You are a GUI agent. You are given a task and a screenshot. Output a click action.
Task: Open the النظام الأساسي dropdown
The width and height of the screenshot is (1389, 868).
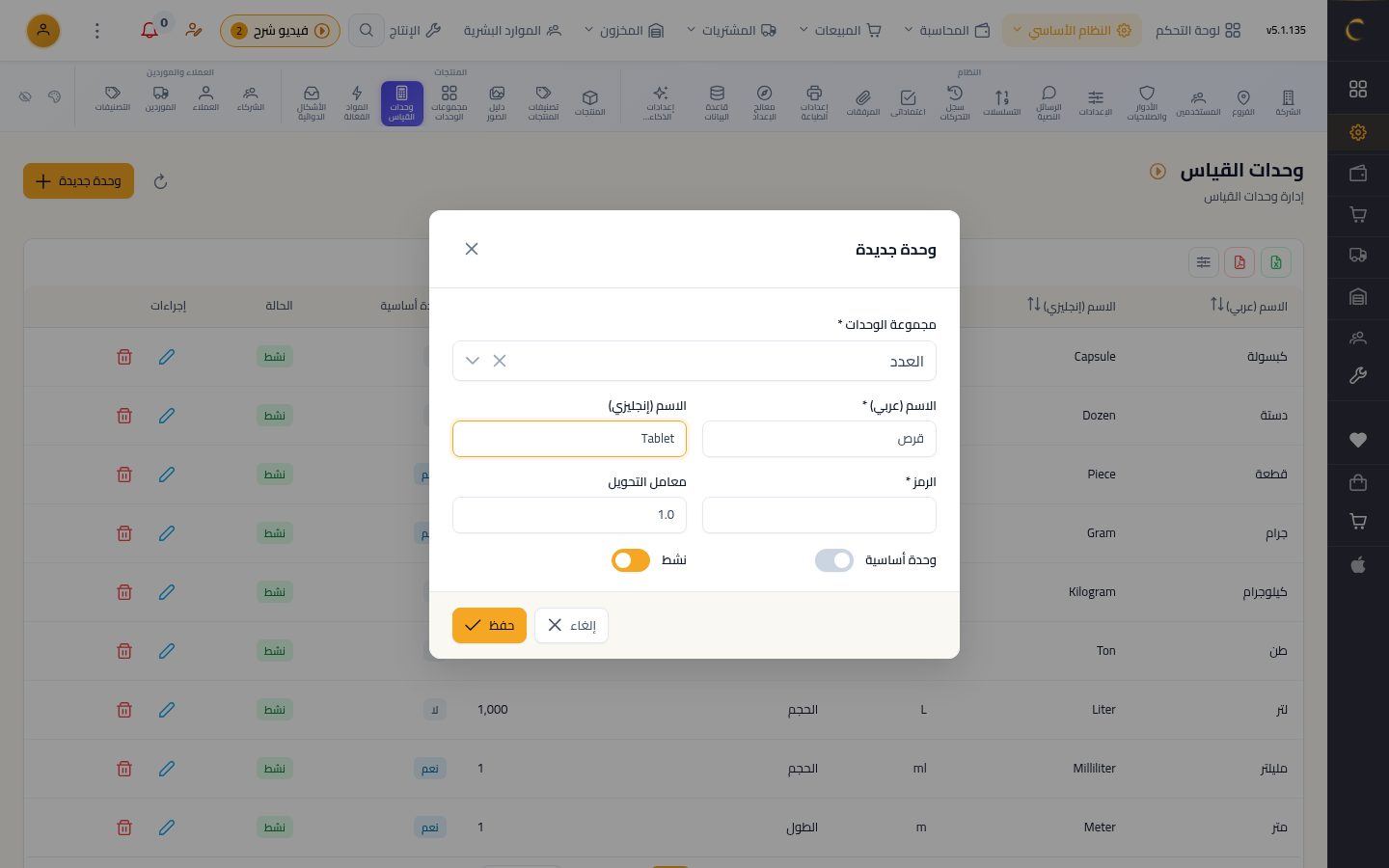(x=1072, y=31)
